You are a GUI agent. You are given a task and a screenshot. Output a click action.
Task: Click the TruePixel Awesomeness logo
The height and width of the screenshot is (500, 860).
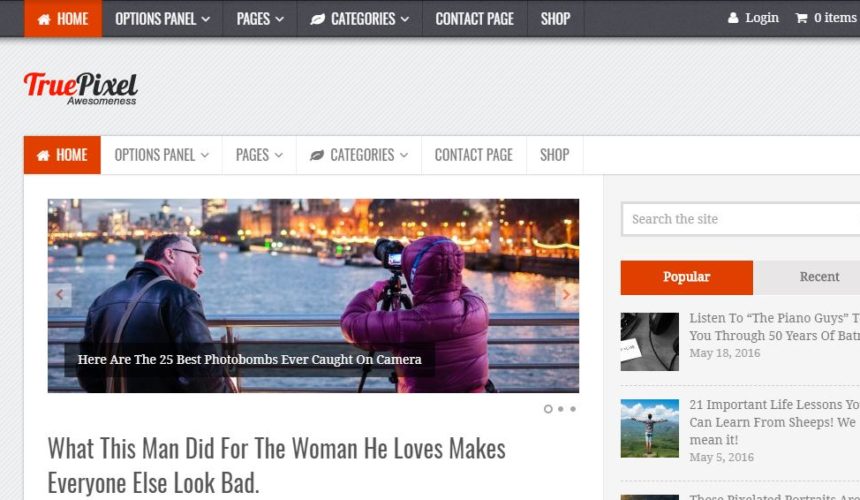click(81, 88)
